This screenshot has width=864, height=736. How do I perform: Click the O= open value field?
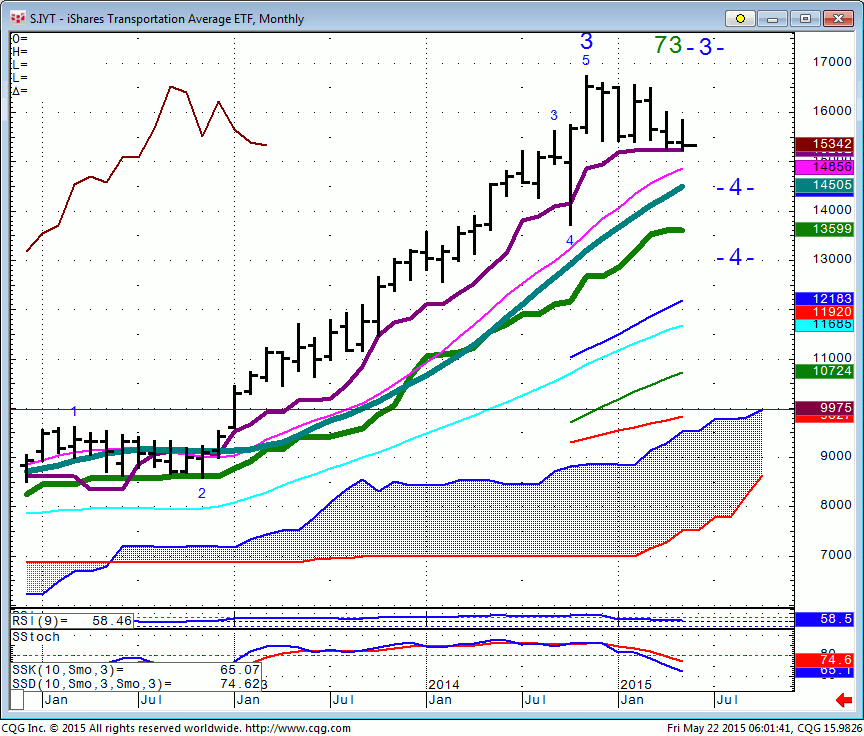point(20,39)
